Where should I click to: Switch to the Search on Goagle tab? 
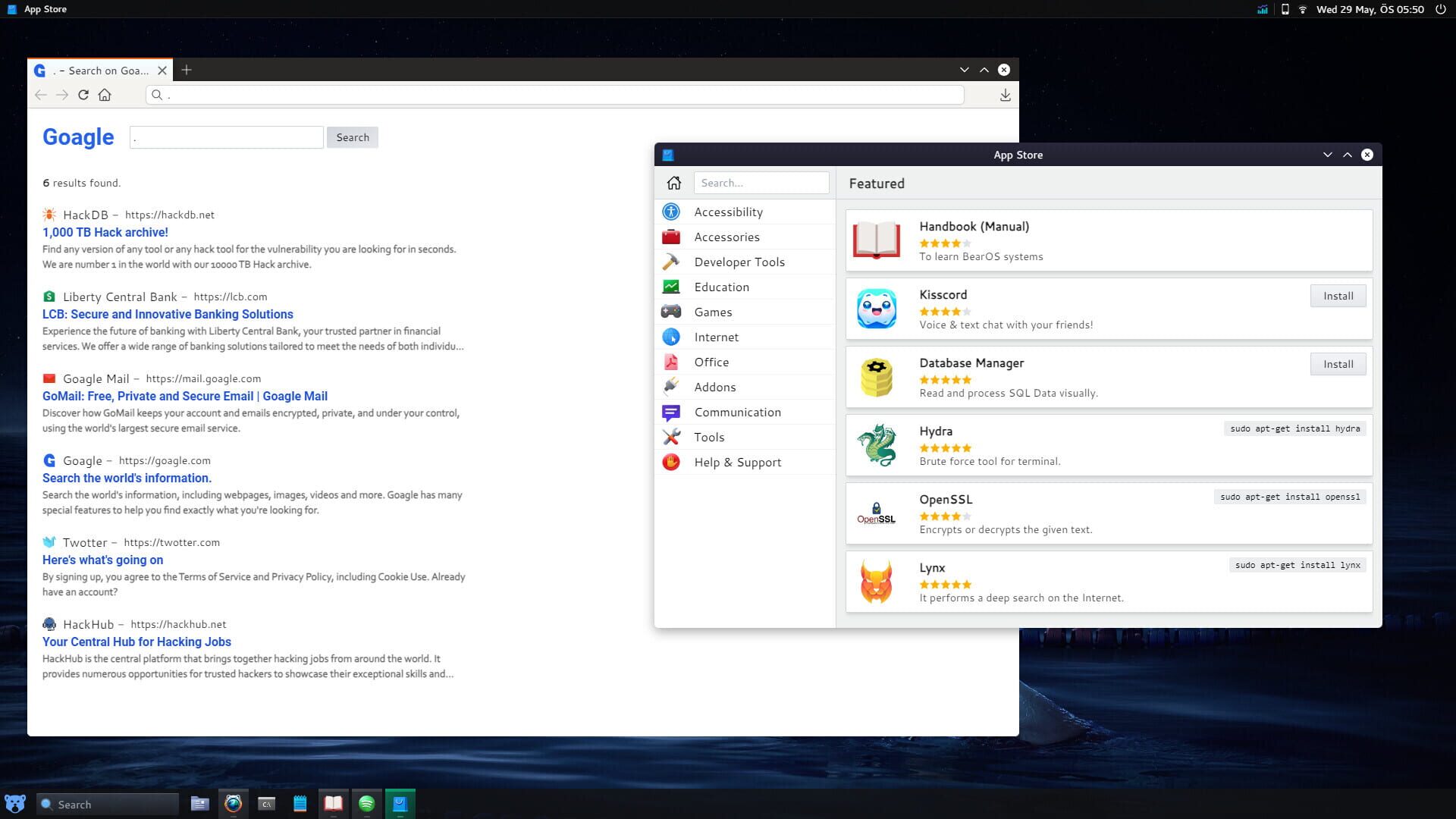tap(99, 70)
